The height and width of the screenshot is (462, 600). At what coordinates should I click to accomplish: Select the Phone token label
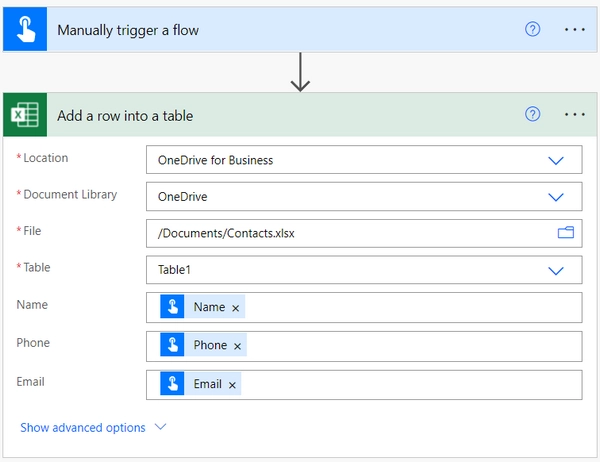click(x=210, y=345)
